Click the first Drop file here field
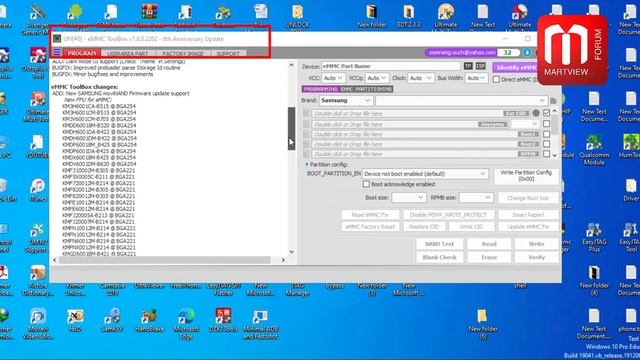The image size is (640, 360). click(421, 113)
